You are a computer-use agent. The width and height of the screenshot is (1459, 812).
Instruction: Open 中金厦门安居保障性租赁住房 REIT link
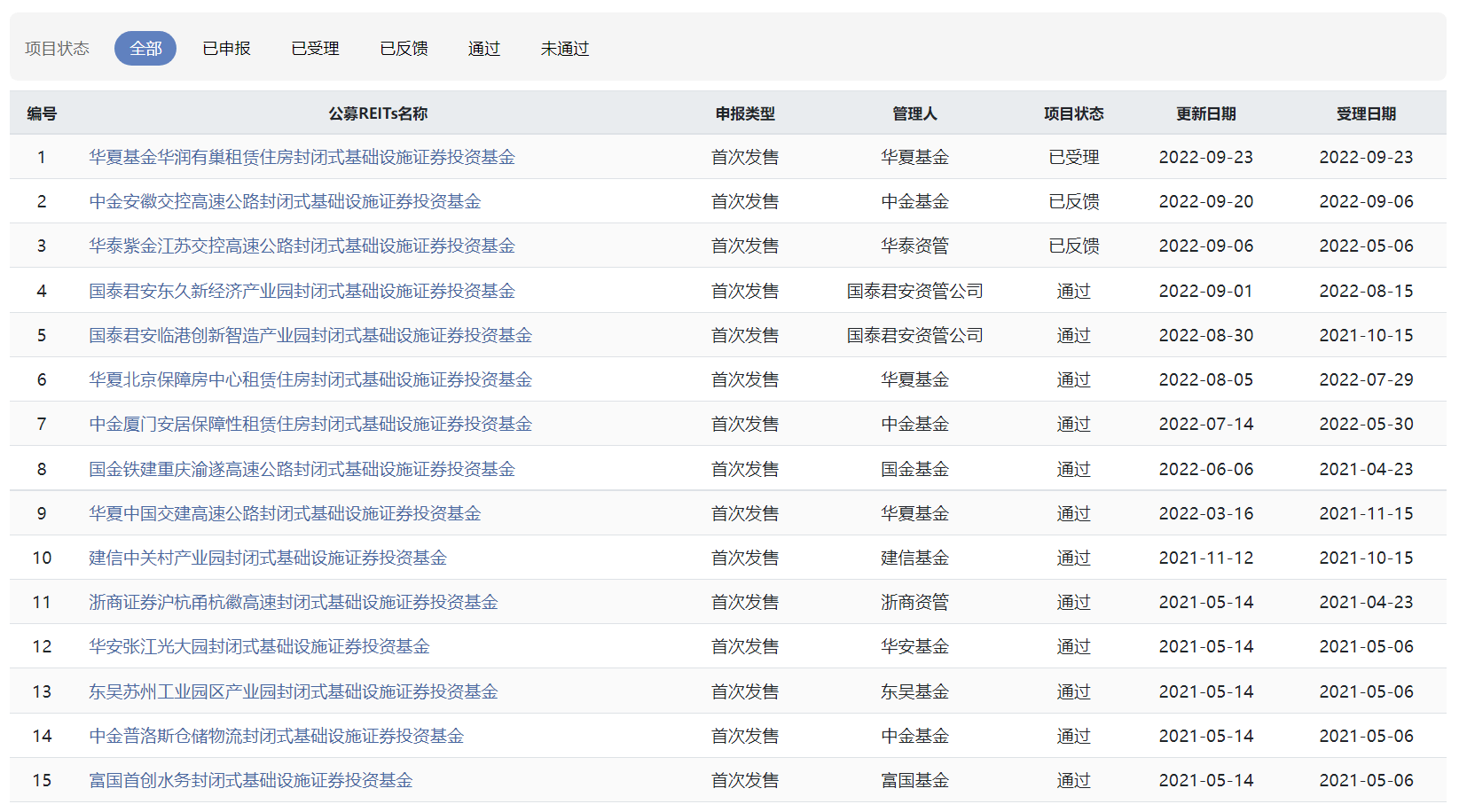click(x=310, y=424)
